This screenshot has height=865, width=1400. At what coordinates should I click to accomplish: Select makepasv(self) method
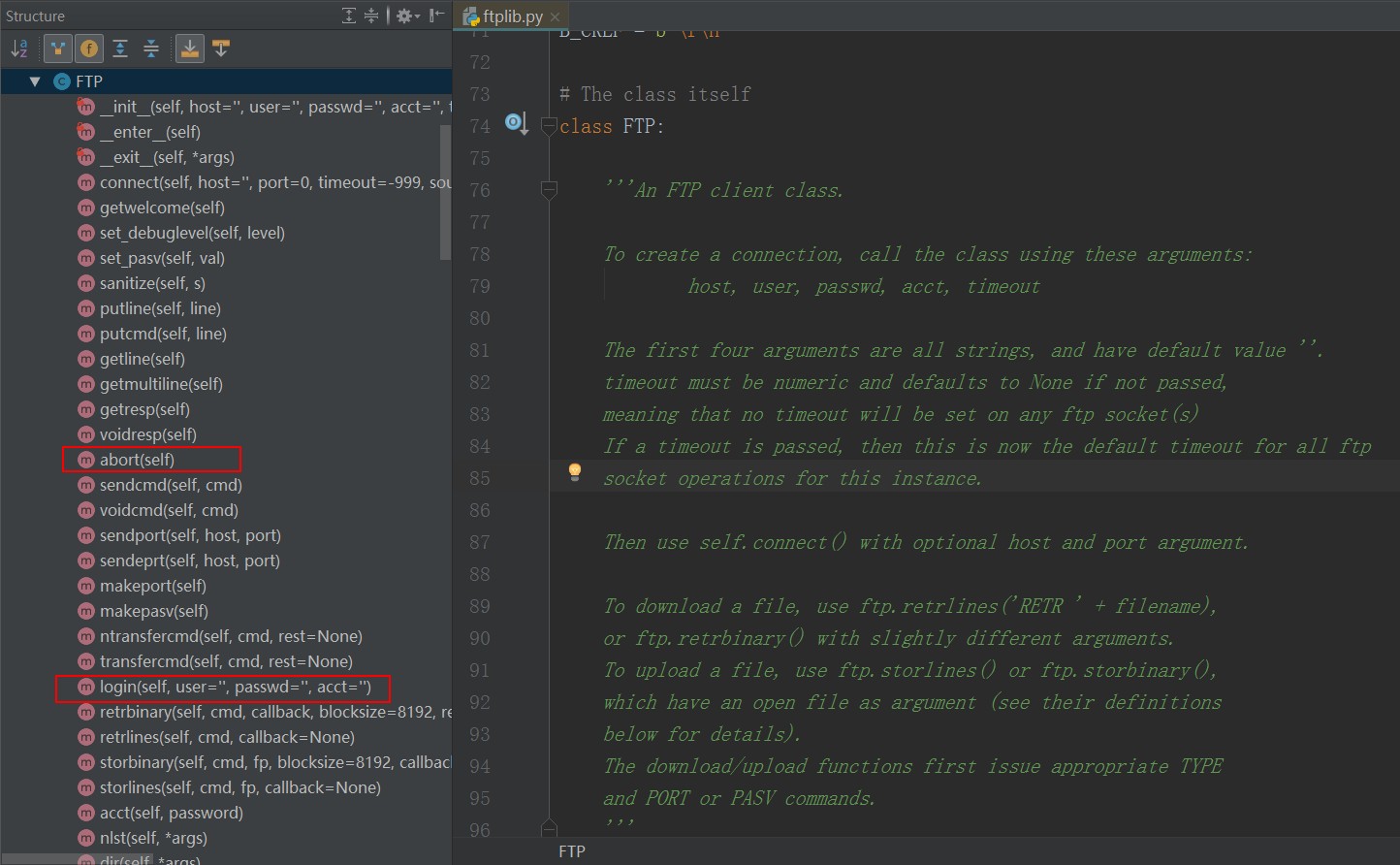coord(153,611)
